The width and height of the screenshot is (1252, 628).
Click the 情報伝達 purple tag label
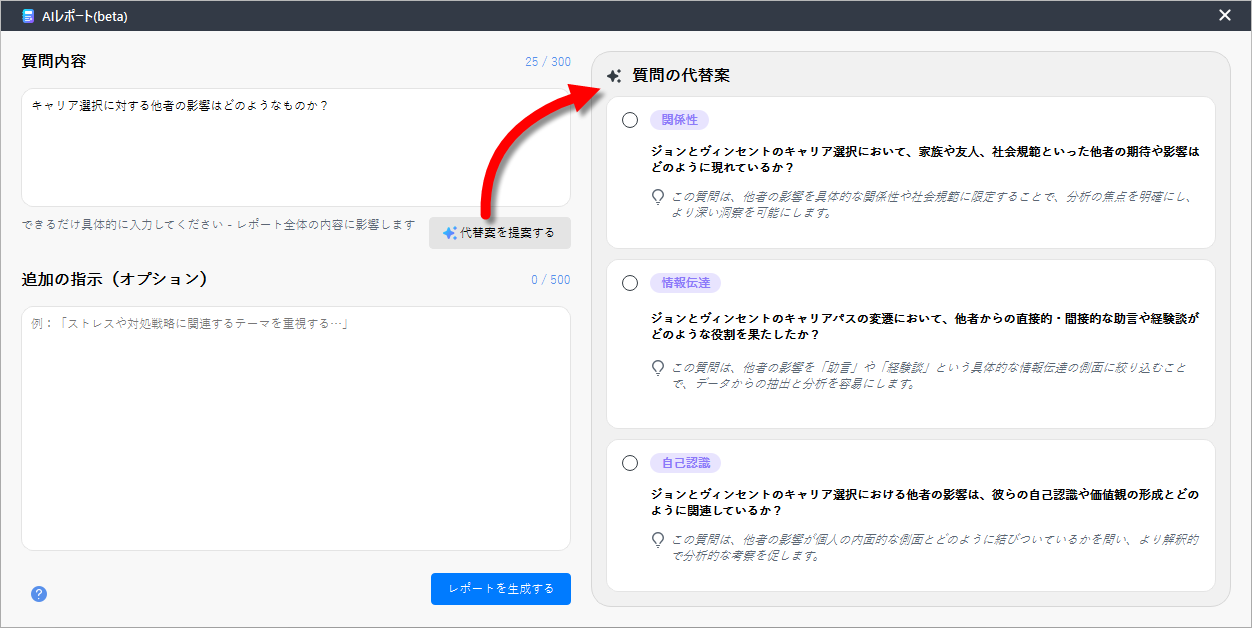[x=685, y=283]
